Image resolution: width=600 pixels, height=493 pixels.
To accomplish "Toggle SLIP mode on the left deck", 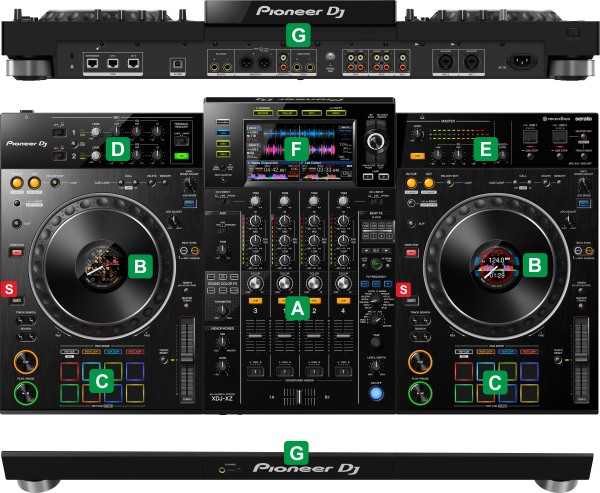I will coord(16,223).
